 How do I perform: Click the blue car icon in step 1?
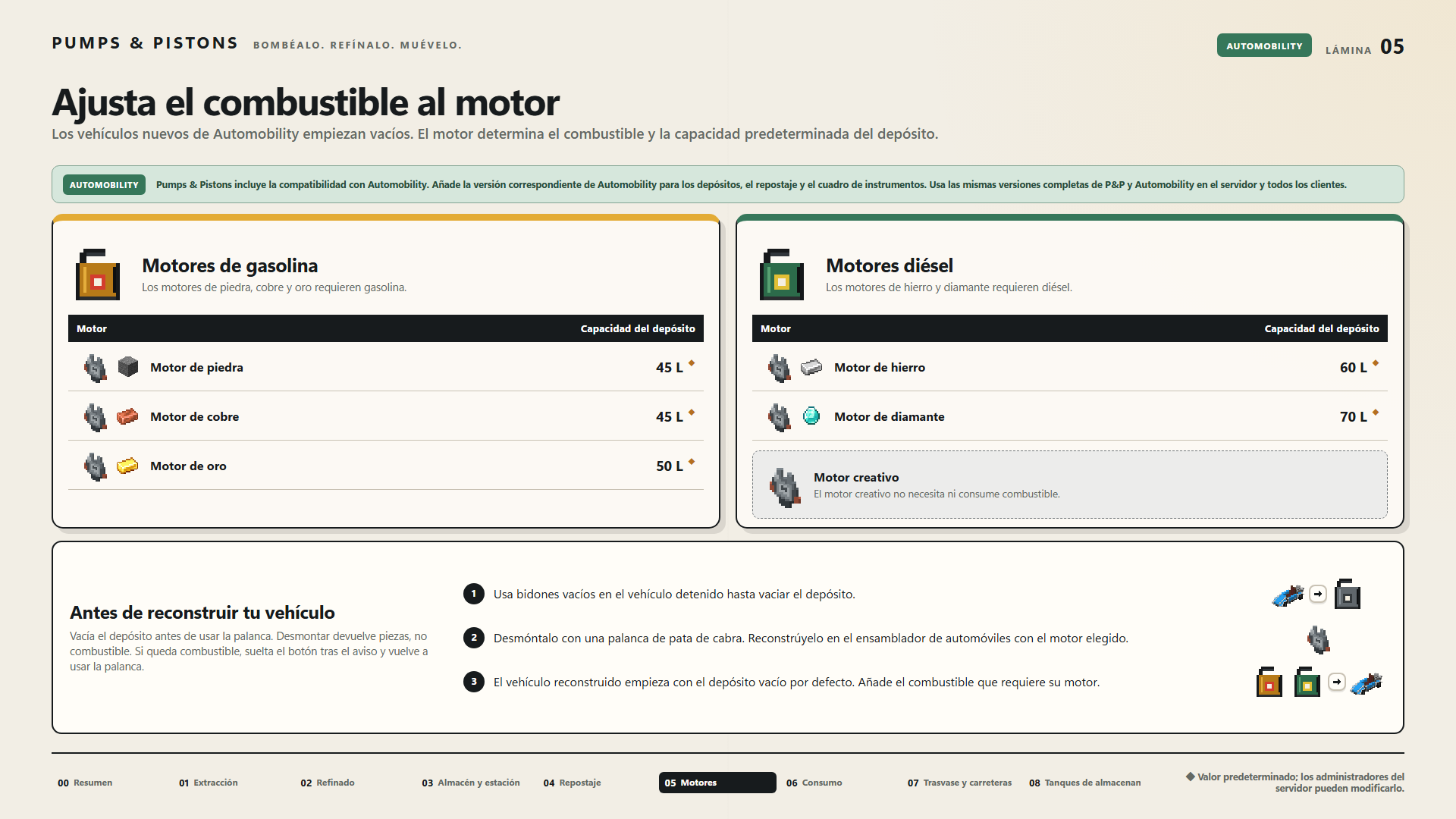tap(1288, 595)
